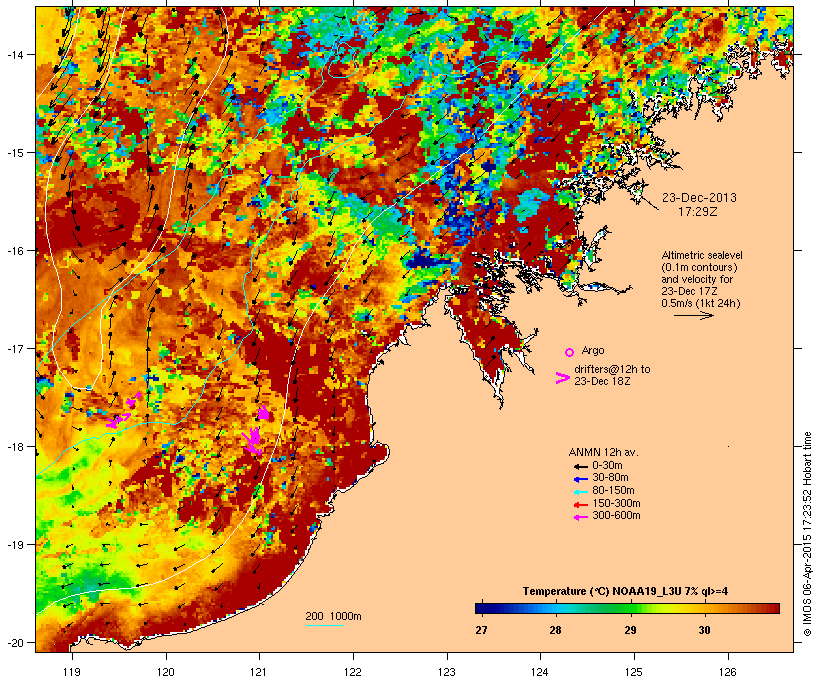Click the colorbar tick label 29
This screenshot has width=820, height=680.
click(630, 630)
